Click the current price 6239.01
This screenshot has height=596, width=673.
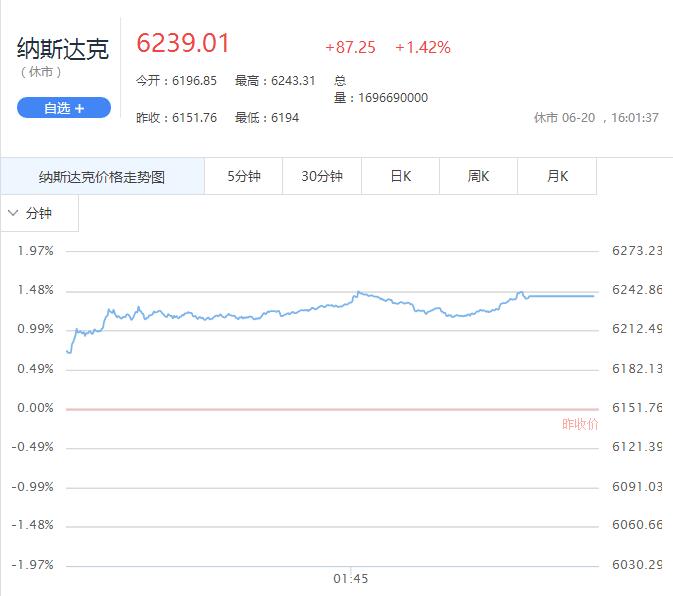pyautogui.click(x=183, y=43)
